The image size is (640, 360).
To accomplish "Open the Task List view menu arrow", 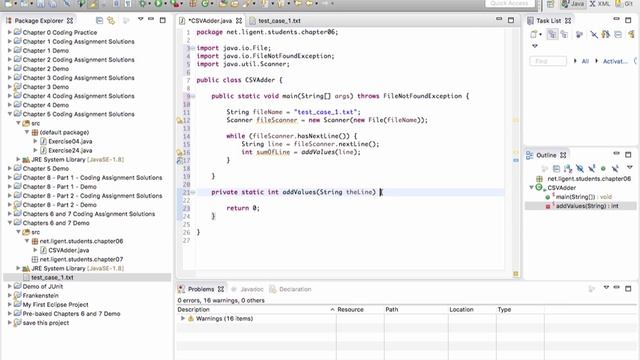I will (x=535, y=46).
